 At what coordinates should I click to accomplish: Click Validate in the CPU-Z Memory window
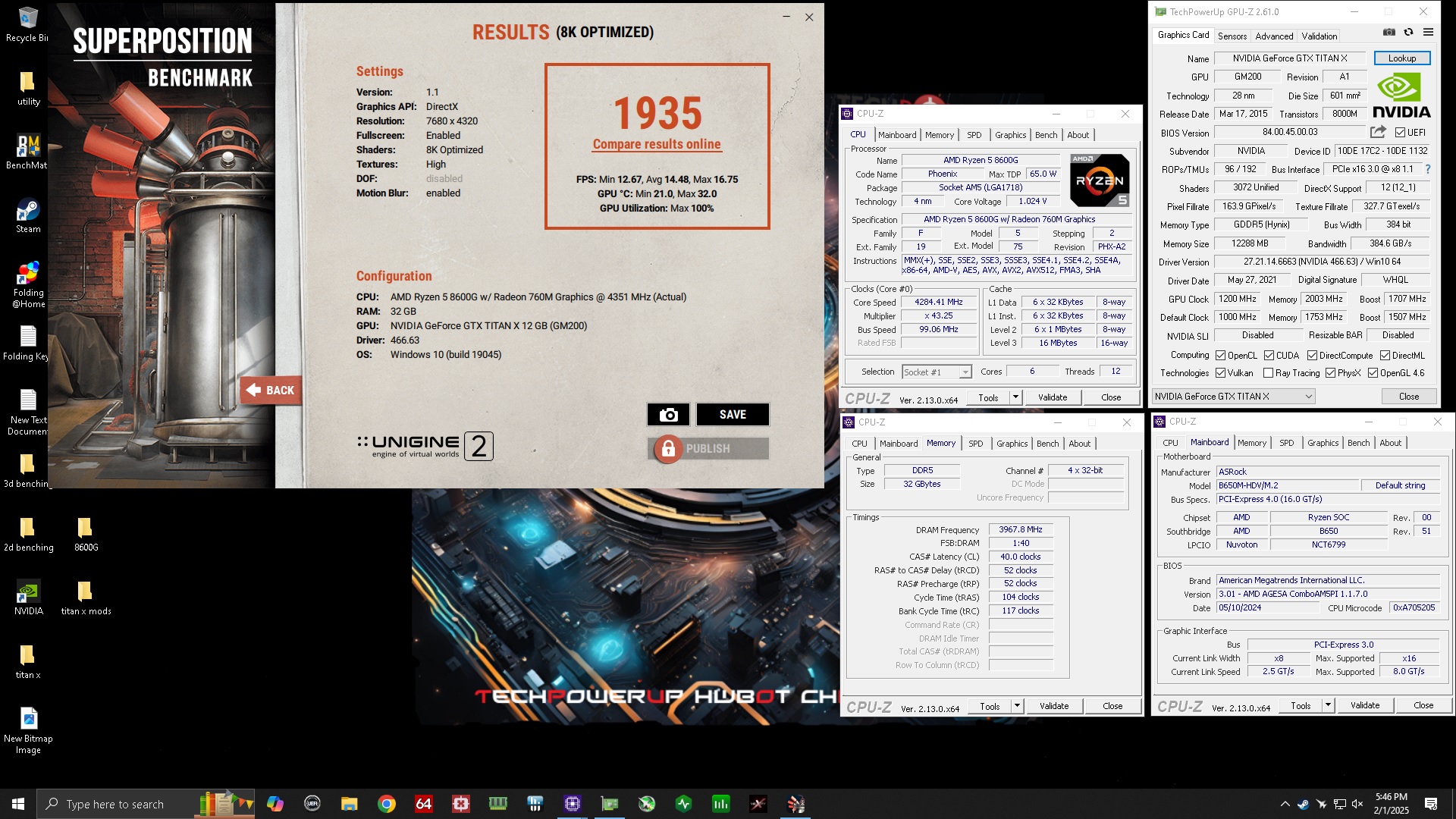1054,706
